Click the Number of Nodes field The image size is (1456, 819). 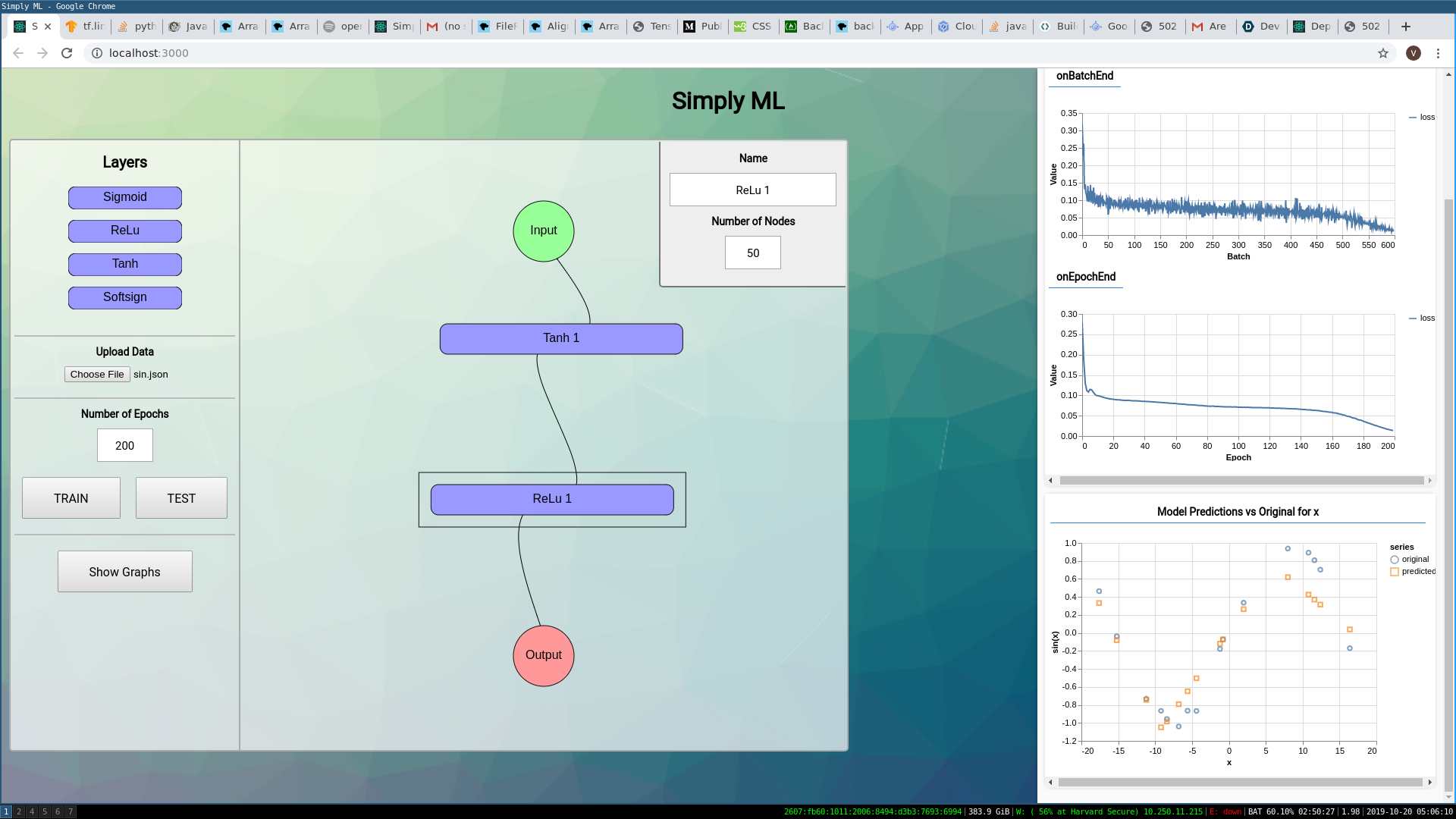pyautogui.click(x=752, y=253)
